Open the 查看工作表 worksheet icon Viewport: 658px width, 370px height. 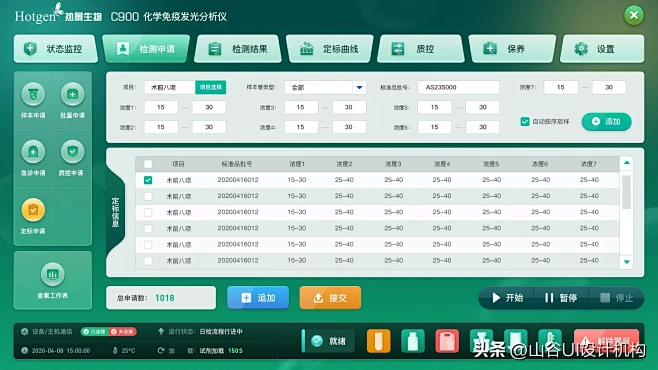click(x=52, y=274)
